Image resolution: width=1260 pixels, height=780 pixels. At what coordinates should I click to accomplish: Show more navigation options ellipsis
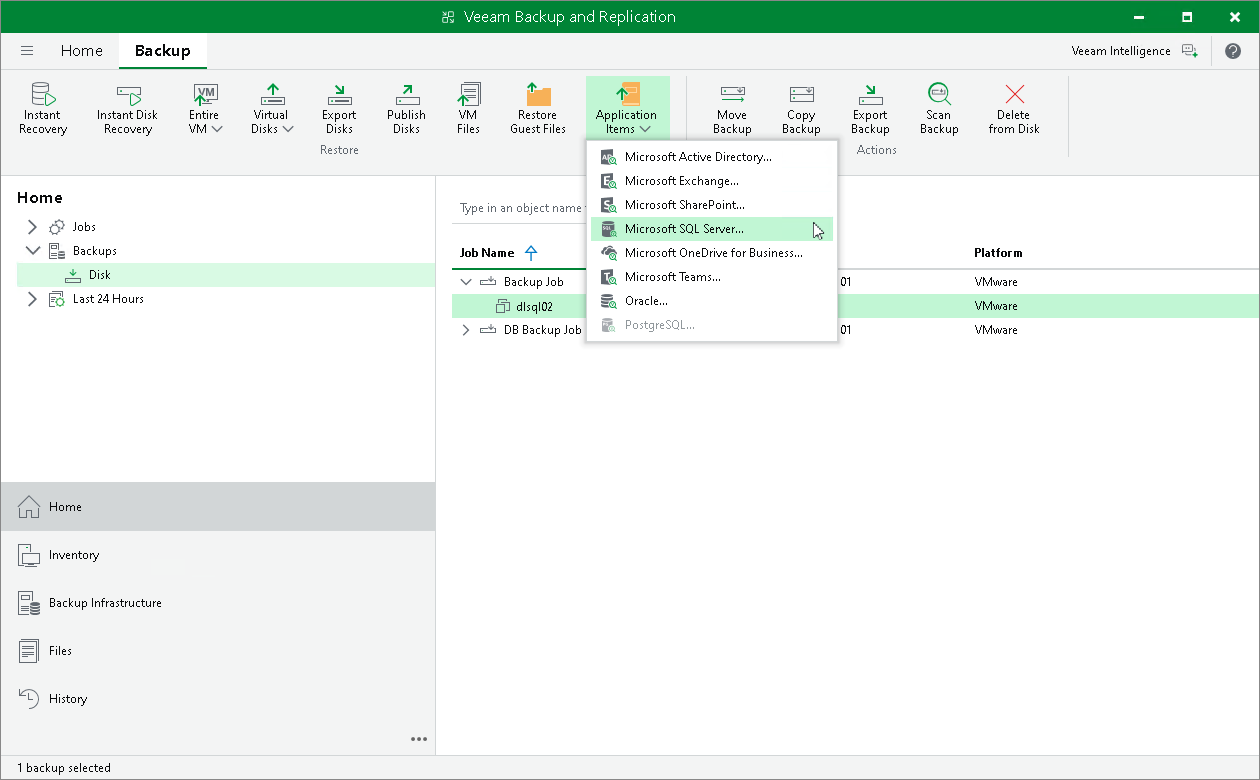pos(419,740)
